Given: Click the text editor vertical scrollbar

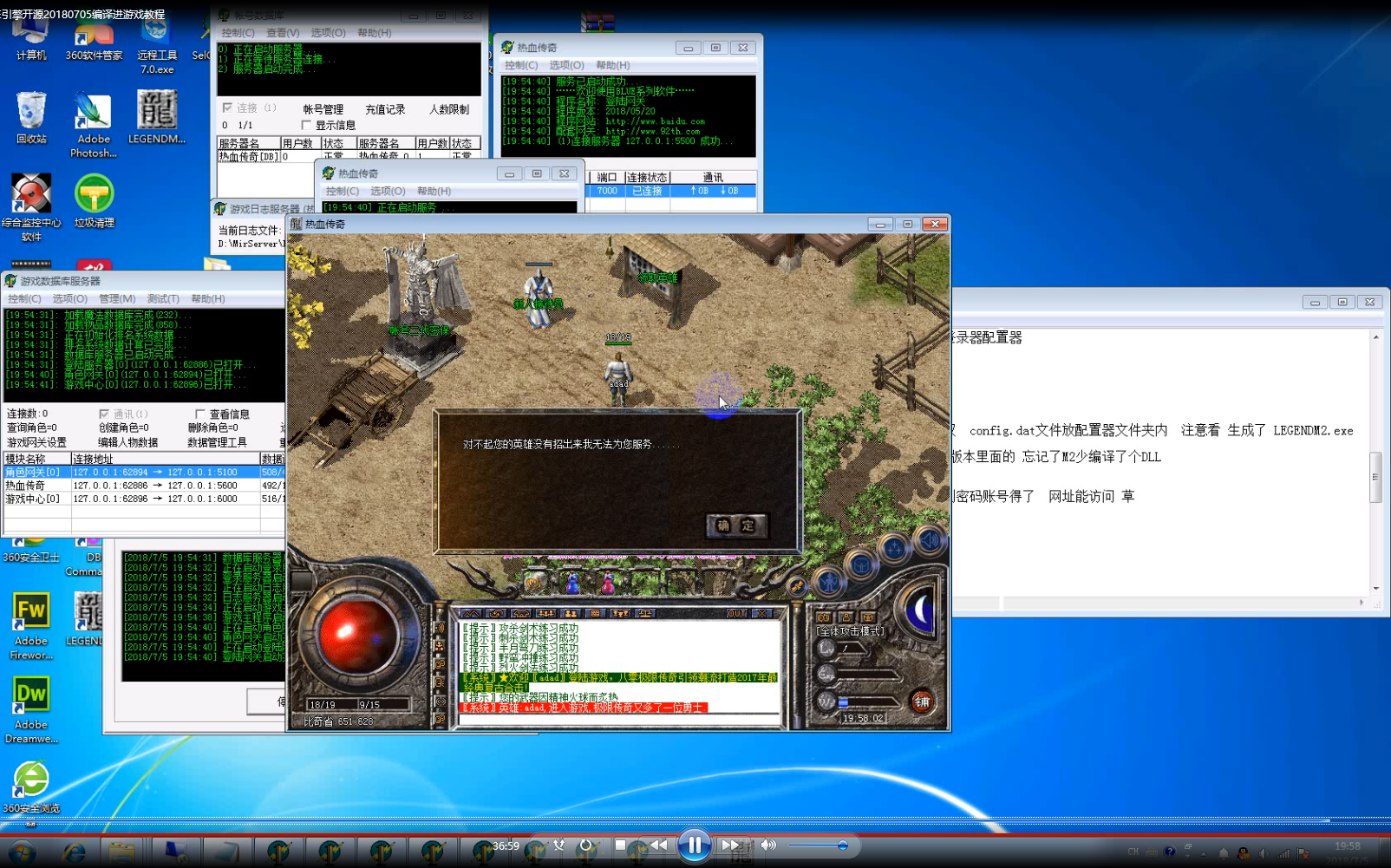Looking at the screenshot, I should click(x=1375, y=477).
